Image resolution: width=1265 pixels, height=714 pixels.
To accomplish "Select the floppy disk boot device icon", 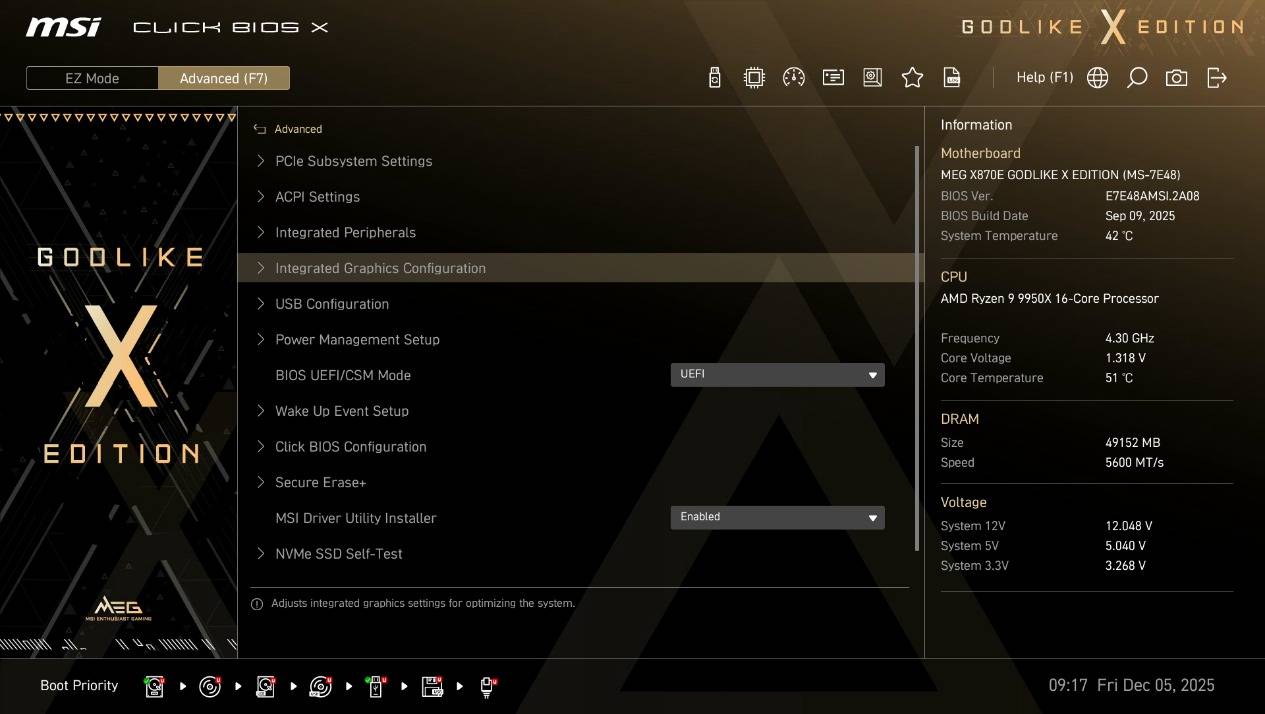I will point(432,686).
